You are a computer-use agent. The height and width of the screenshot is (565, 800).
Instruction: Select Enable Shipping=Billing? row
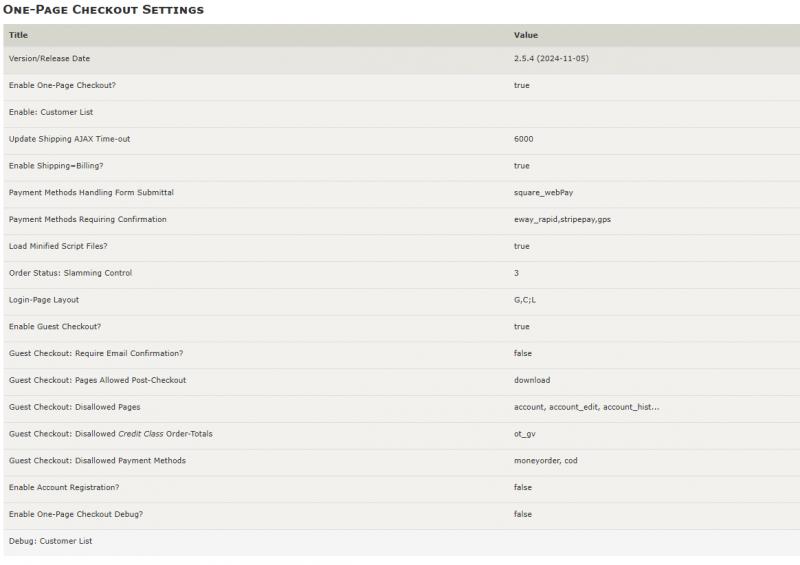point(402,166)
